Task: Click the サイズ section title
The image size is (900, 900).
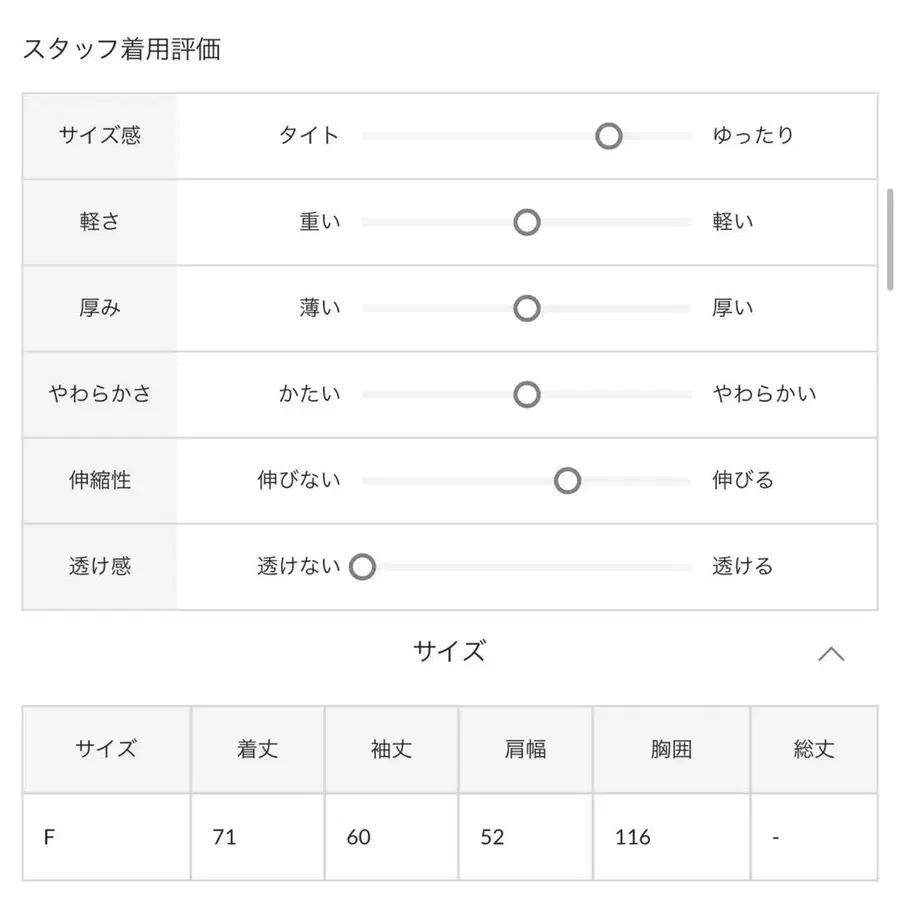Action: 450,652
